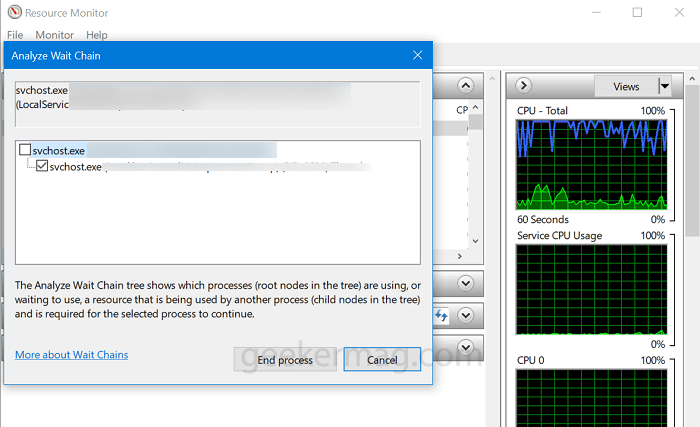Screen dimensions: 700x427
Task: Click the CPU - Total graph
Action: (592, 164)
